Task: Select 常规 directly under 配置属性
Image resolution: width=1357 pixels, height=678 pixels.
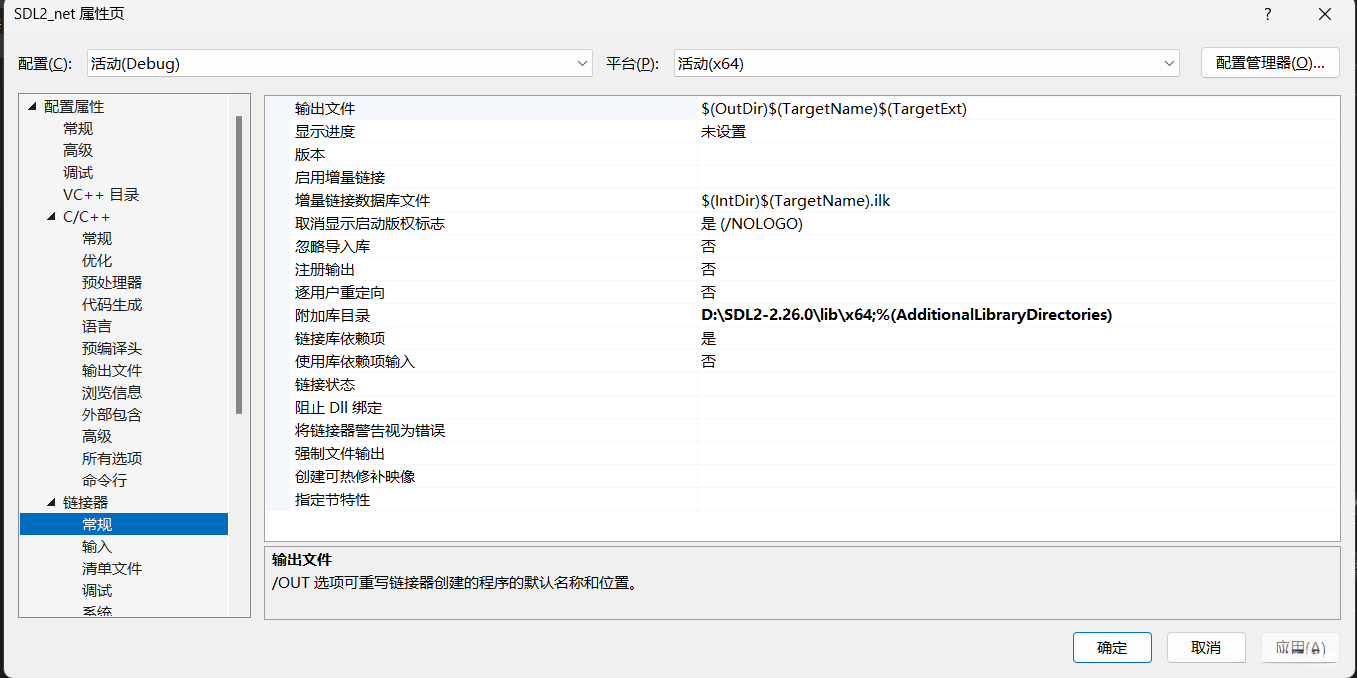Action: coord(78,128)
